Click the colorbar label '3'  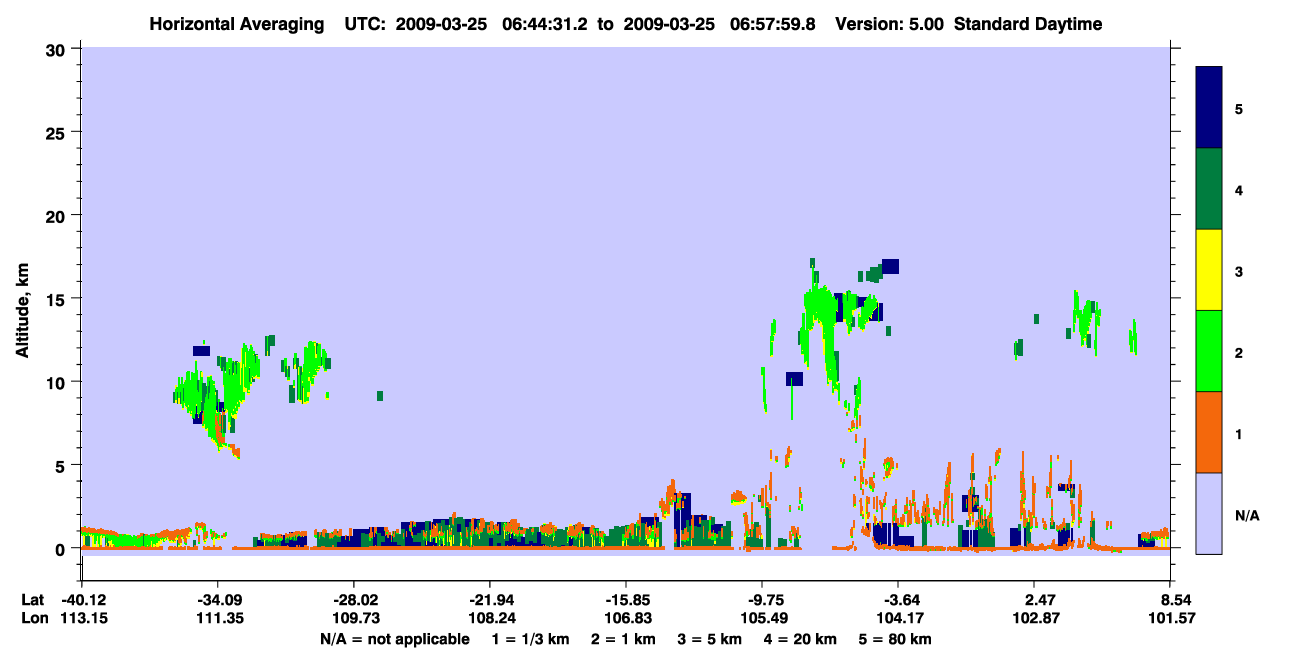(1238, 270)
